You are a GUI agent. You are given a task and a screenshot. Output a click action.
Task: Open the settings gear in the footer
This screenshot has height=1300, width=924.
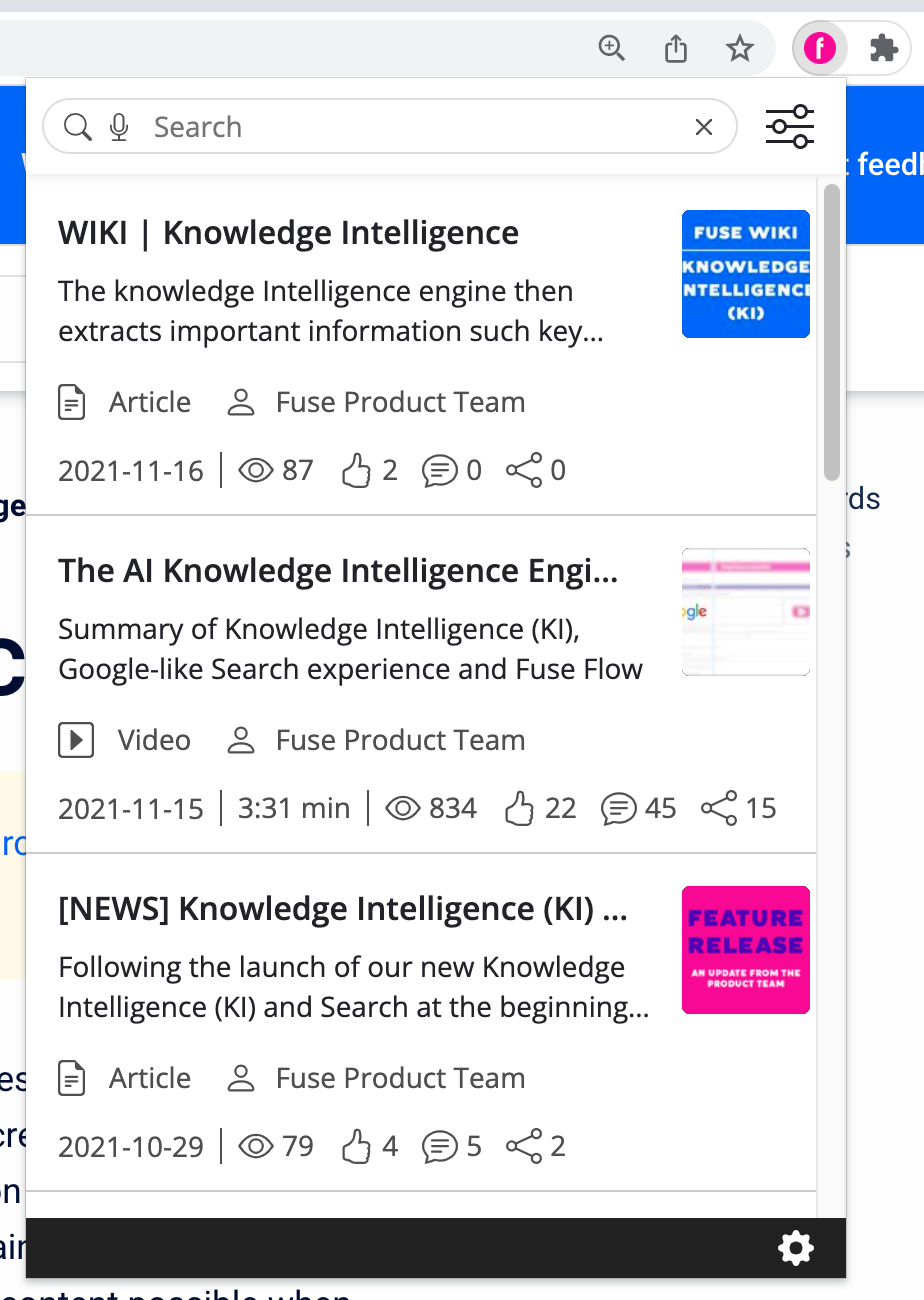pyautogui.click(x=796, y=1247)
